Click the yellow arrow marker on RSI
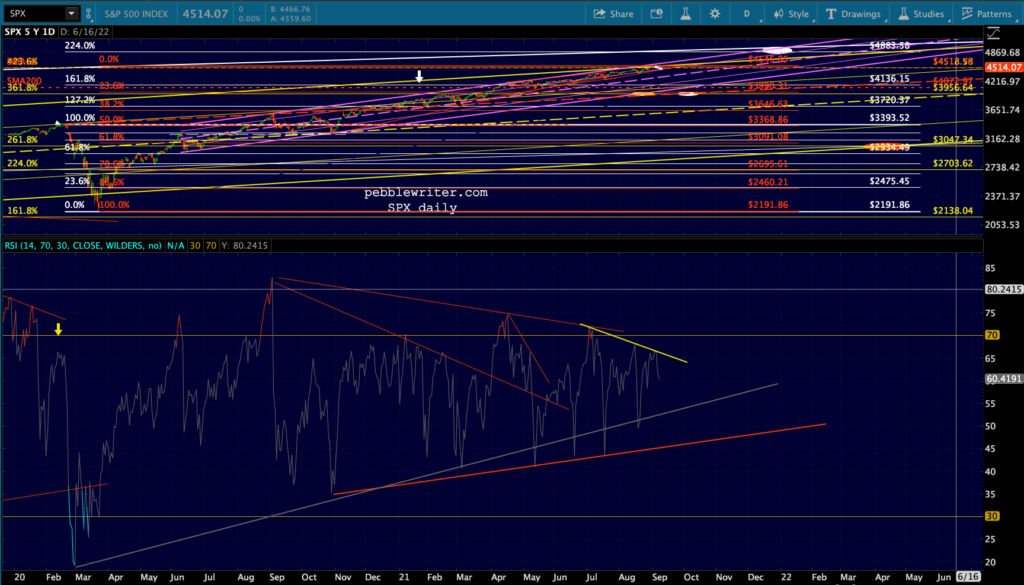The width and height of the screenshot is (1024, 585). pos(58,330)
